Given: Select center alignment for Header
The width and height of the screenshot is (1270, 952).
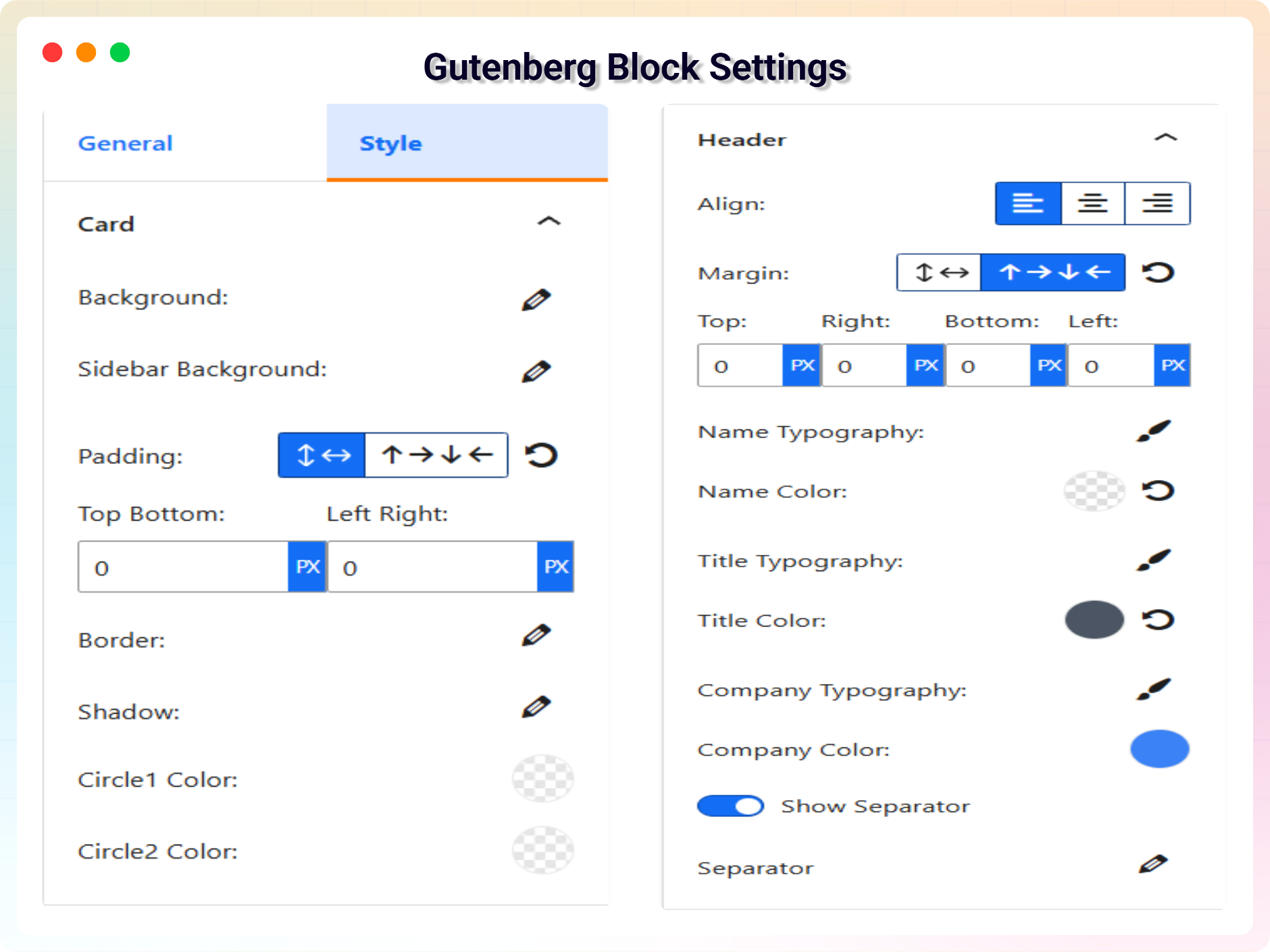Looking at the screenshot, I should click(1092, 203).
